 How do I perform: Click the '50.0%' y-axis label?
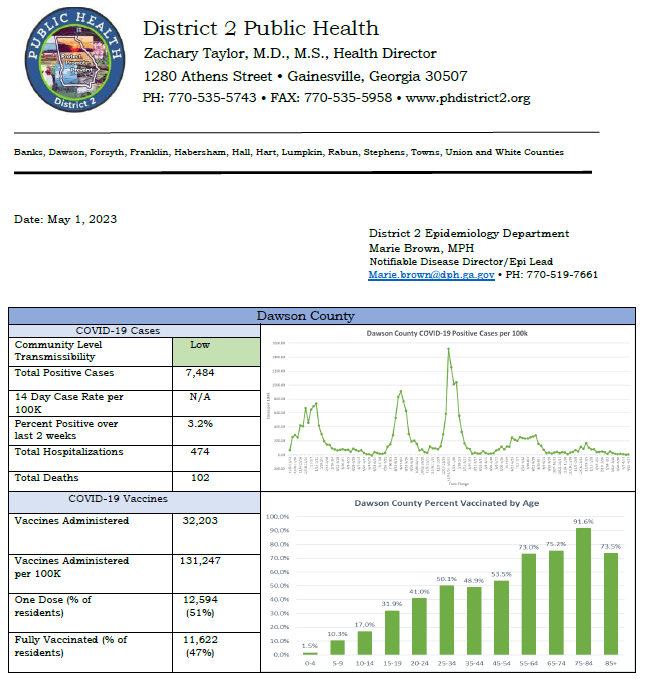[x=279, y=585]
